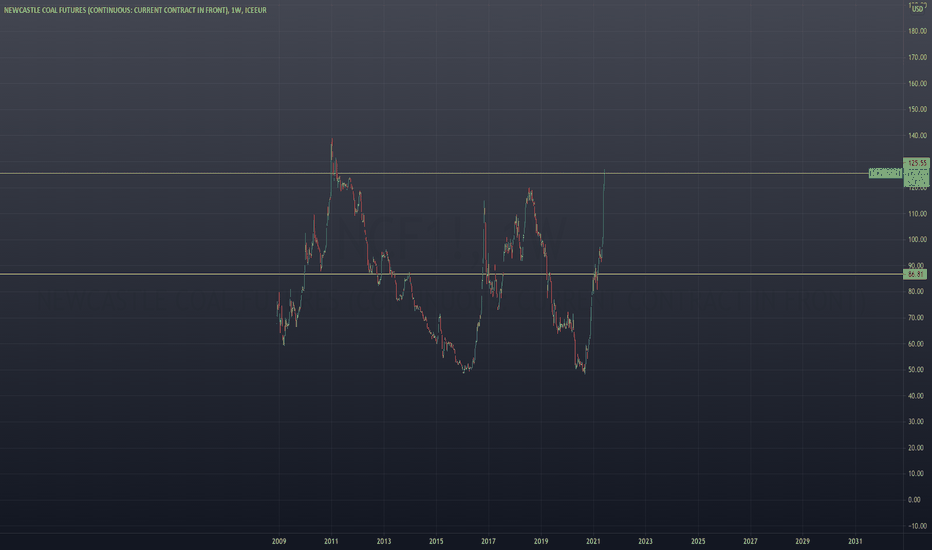Click the 2013 label on time axis
Image resolution: width=932 pixels, height=550 pixels.
click(x=383, y=541)
